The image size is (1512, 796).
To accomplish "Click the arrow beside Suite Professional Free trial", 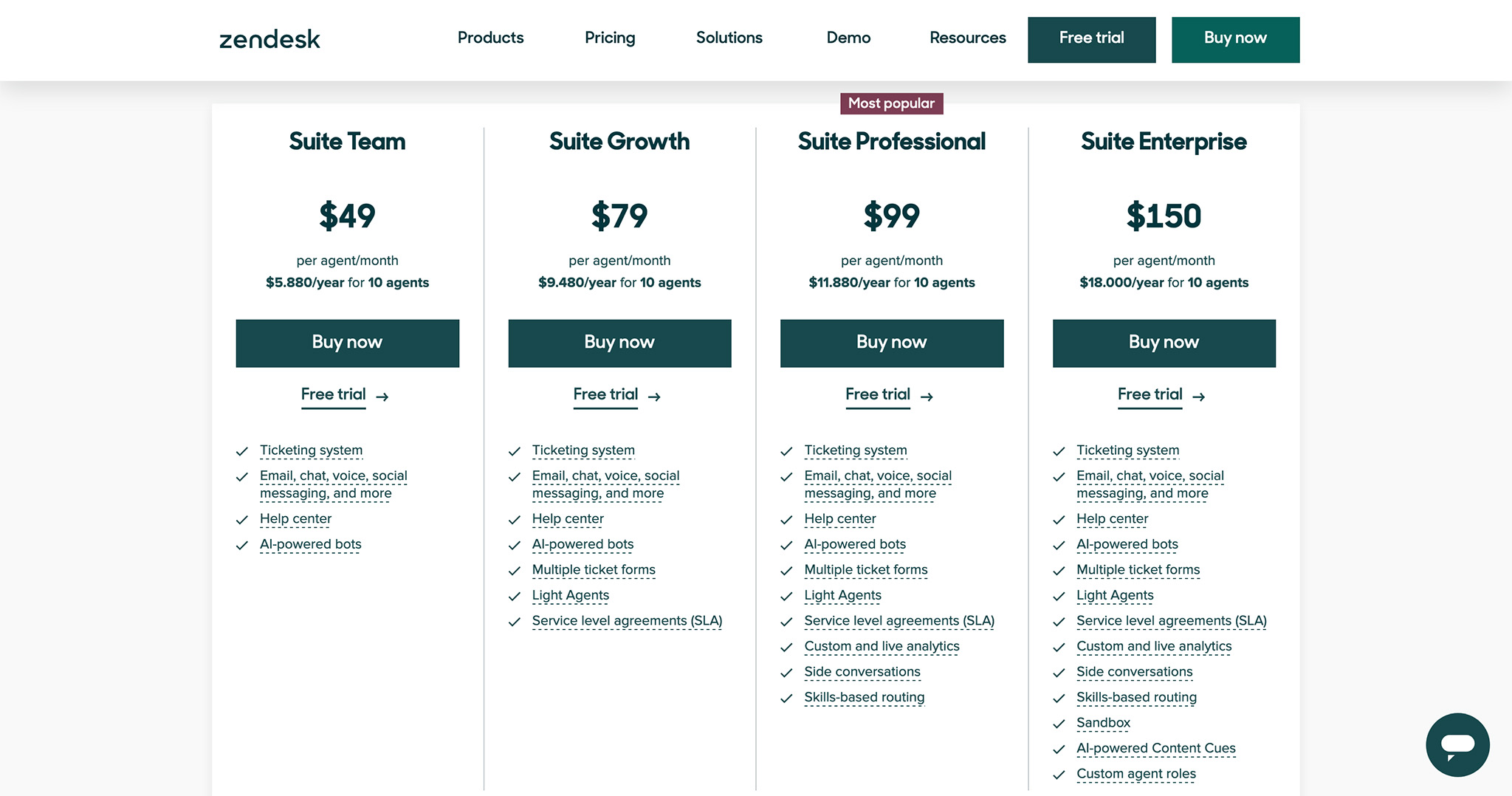I will (927, 397).
